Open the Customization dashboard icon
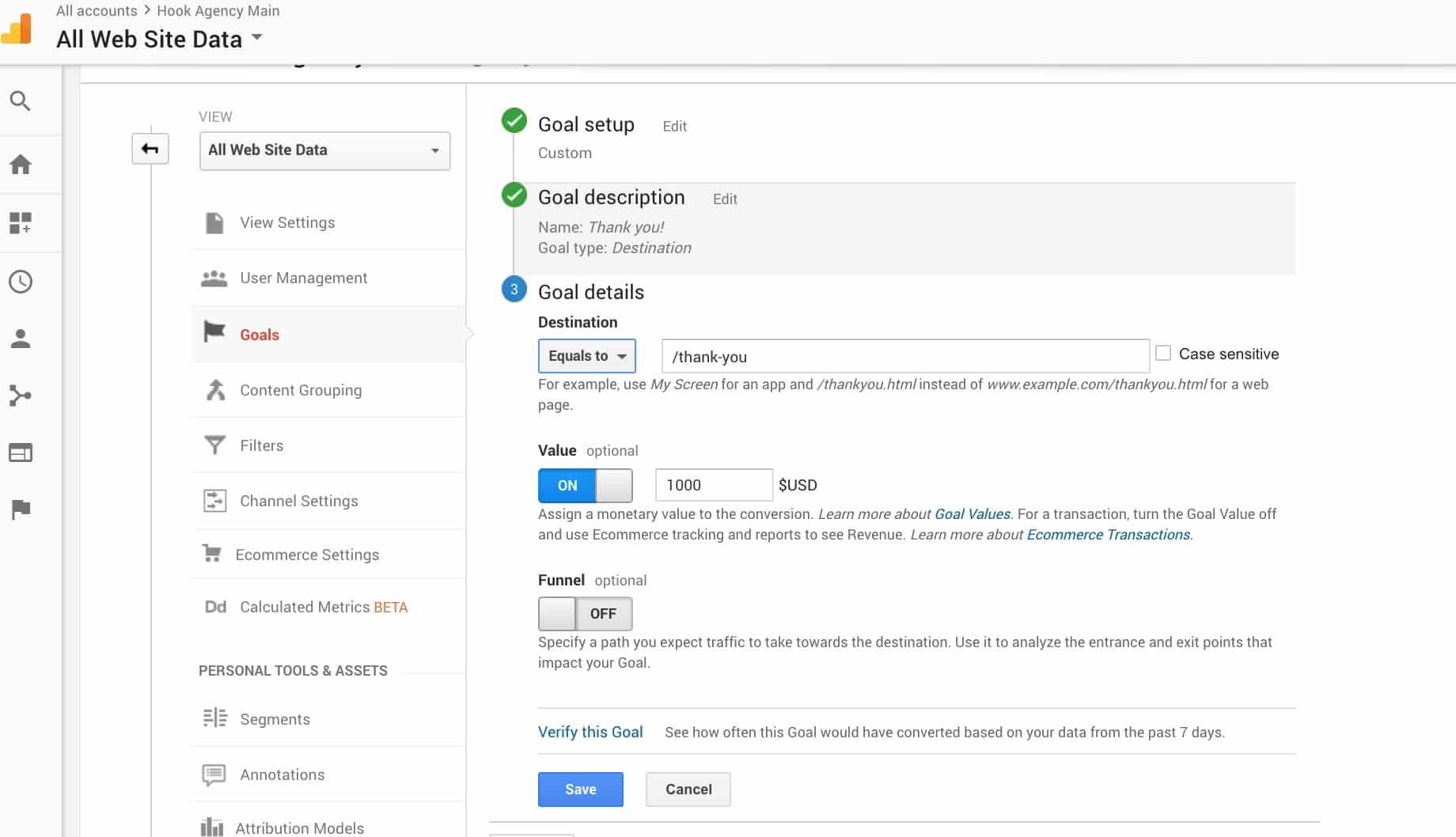The height and width of the screenshot is (837, 1456). [21, 223]
